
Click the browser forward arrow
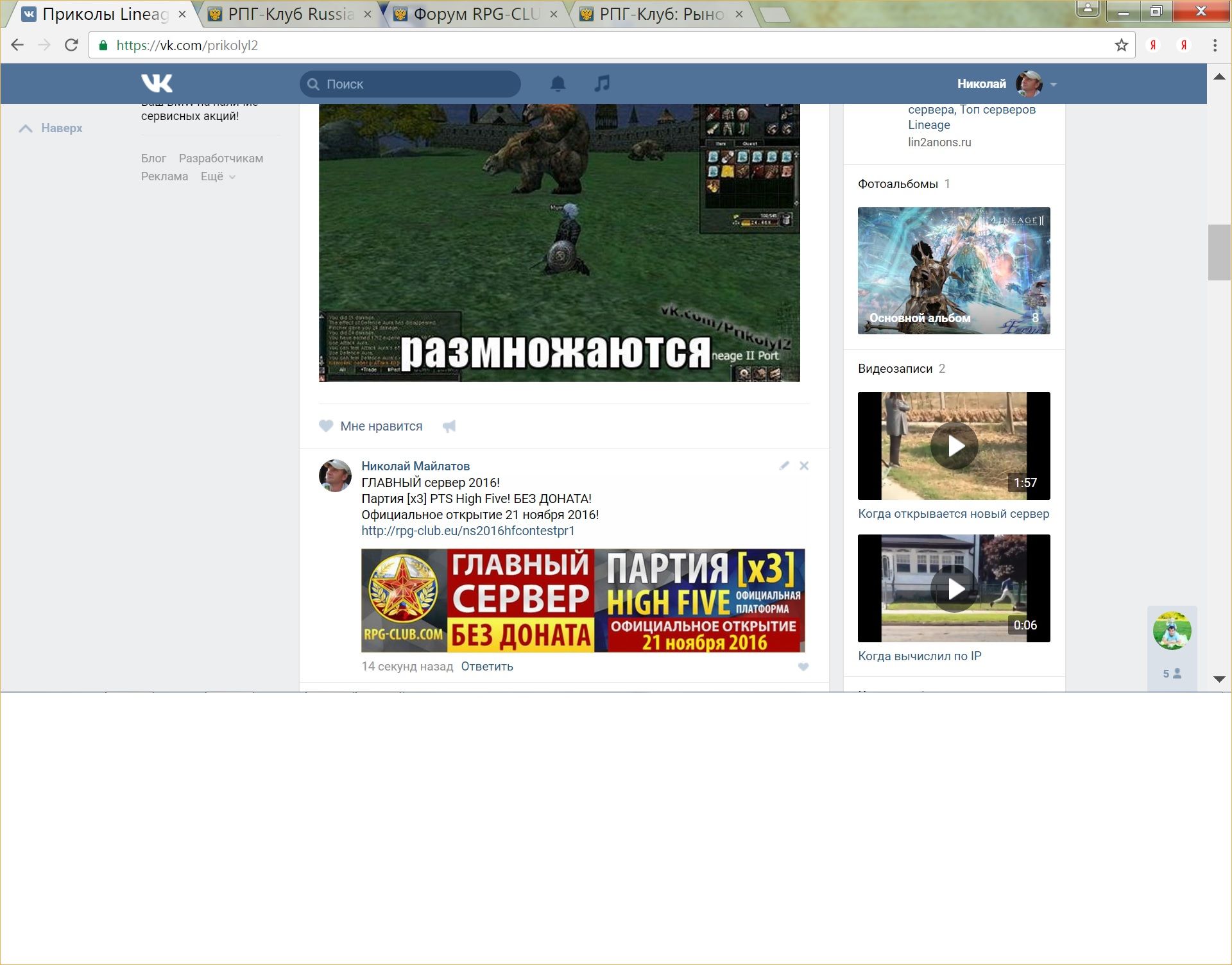point(44,45)
